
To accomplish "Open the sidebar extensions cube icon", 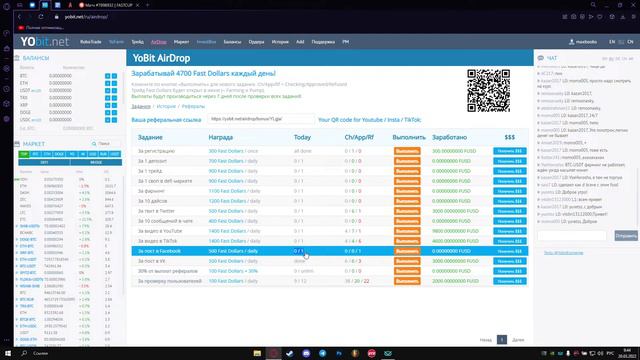I will 7,104.
